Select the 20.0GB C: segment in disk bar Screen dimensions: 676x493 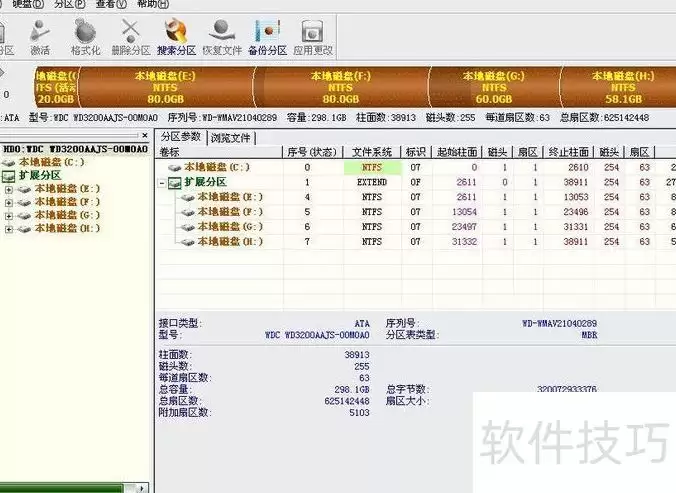tap(56, 87)
